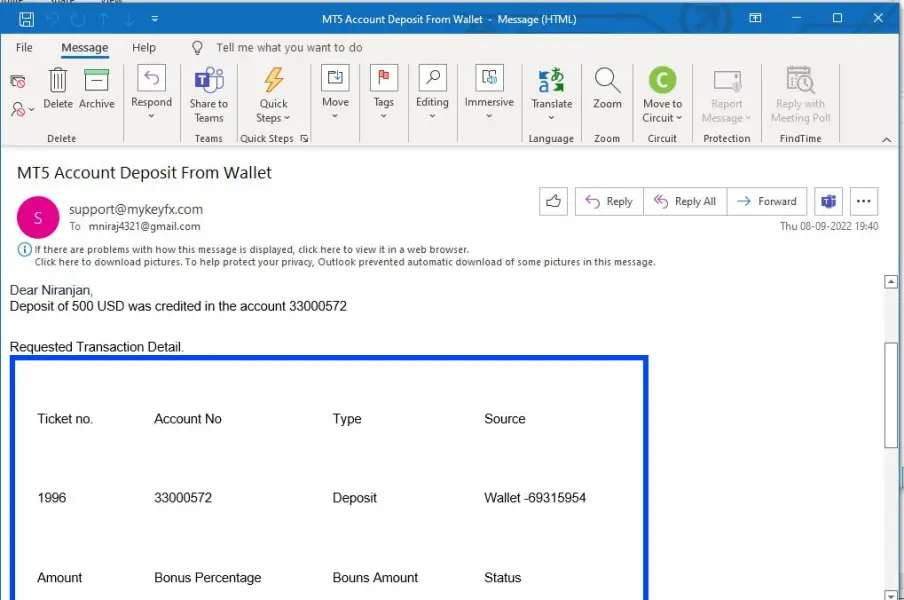The width and height of the screenshot is (904, 600).
Task: Click the Teams icon beside Forward
Action: 828,201
